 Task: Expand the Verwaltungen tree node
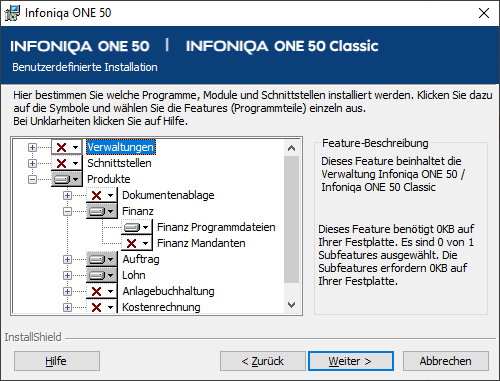[32, 147]
